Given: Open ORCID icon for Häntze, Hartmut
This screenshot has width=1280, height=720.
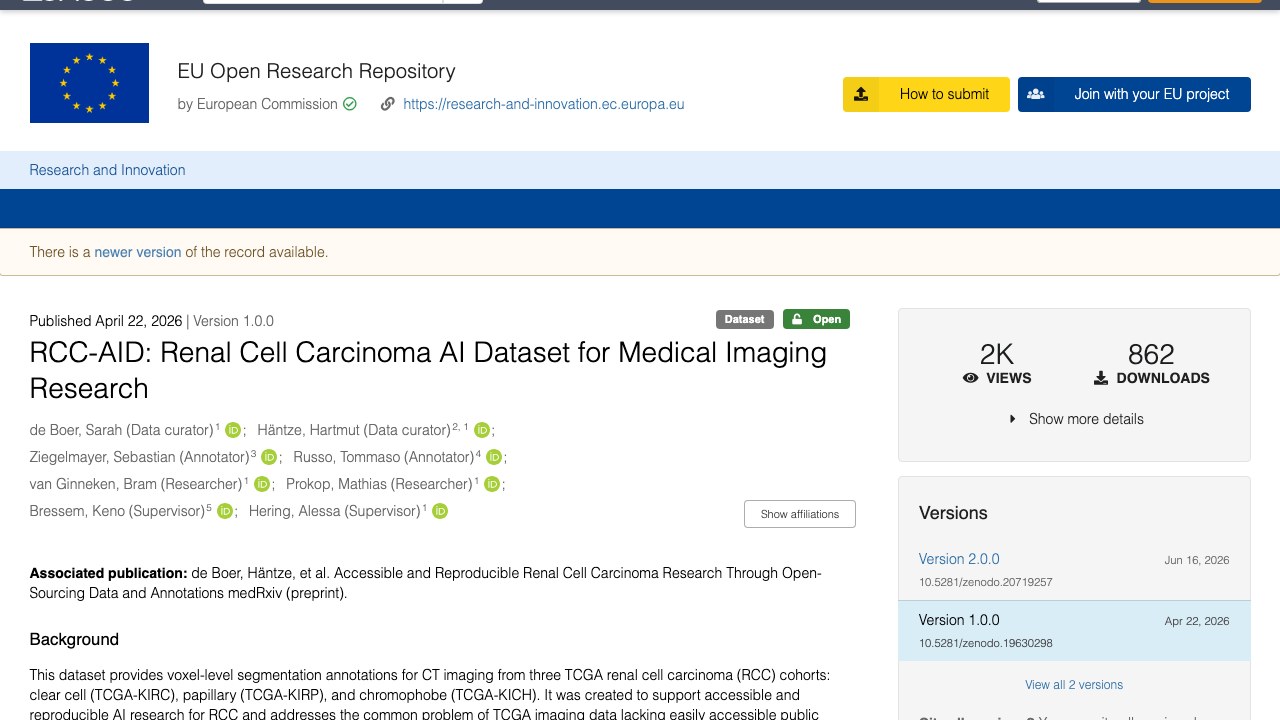Looking at the screenshot, I should 482,430.
